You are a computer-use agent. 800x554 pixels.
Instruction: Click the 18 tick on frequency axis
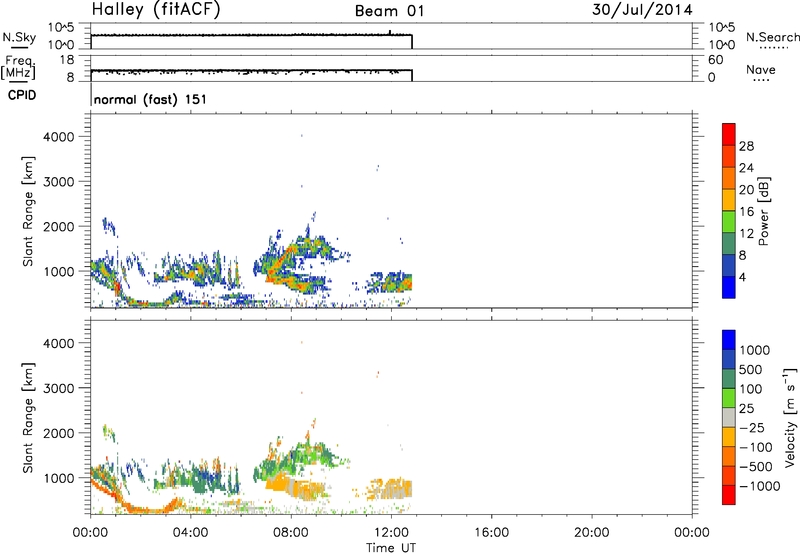click(67, 60)
